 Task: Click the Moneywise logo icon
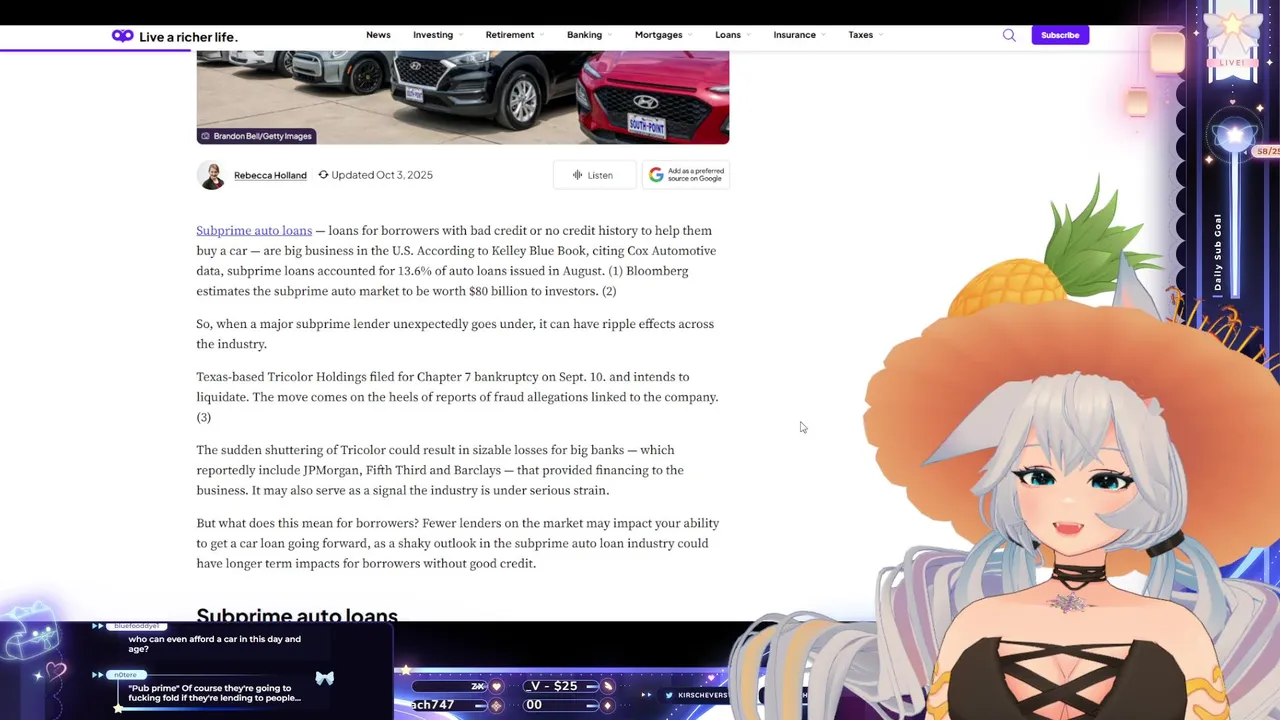click(x=122, y=36)
